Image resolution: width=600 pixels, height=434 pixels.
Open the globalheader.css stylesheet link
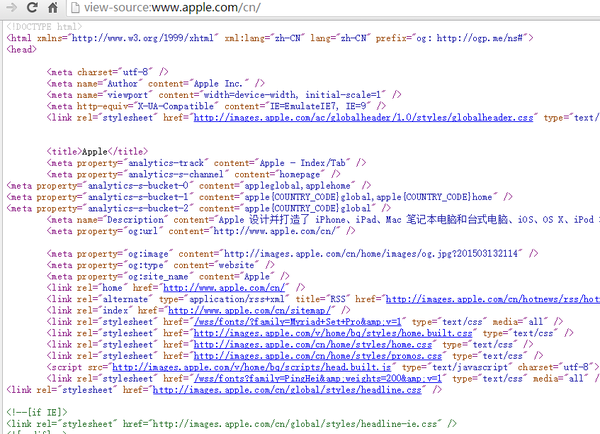(363, 117)
